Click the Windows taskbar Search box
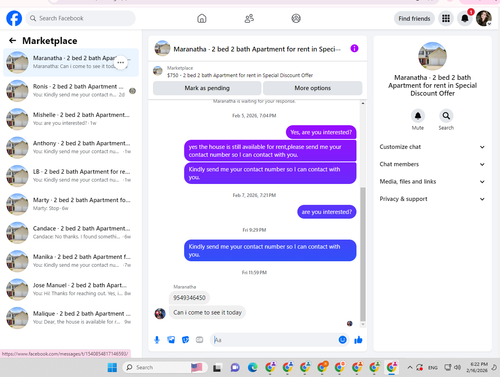This screenshot has height=377, width=500. coord(165,367)
